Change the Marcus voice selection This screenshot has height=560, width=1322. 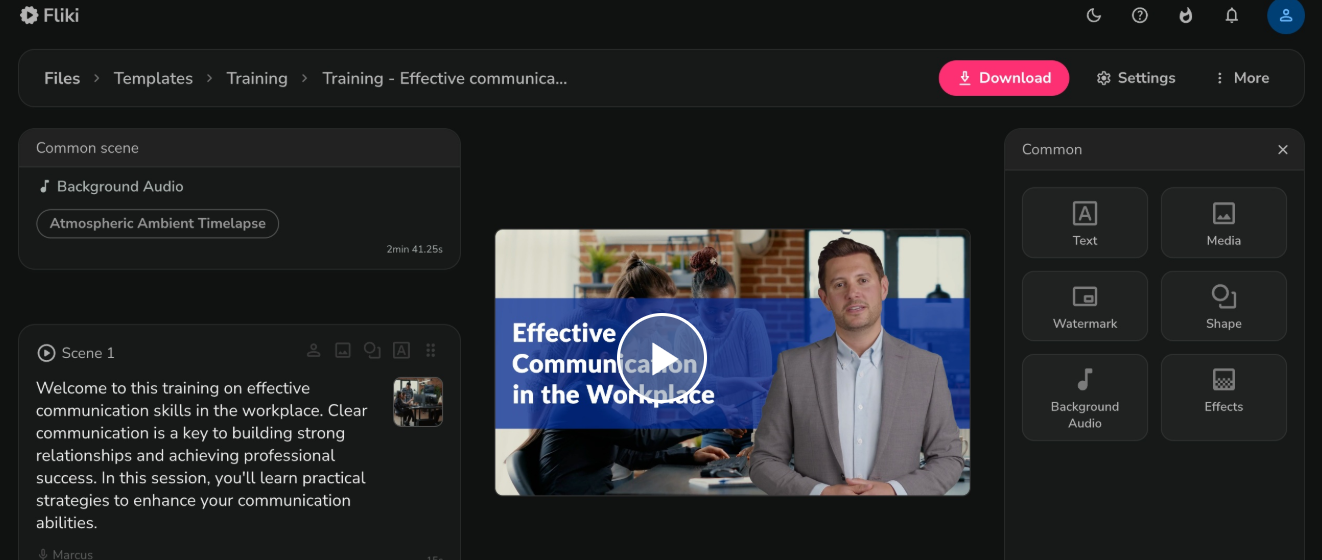pyautogui.click(x=65, y=554)
